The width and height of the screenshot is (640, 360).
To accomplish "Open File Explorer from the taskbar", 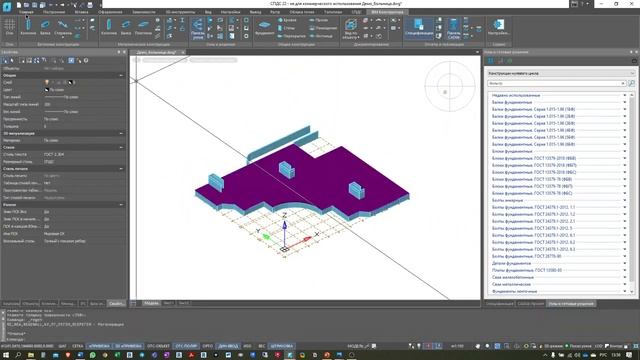I will pos(31,355).
